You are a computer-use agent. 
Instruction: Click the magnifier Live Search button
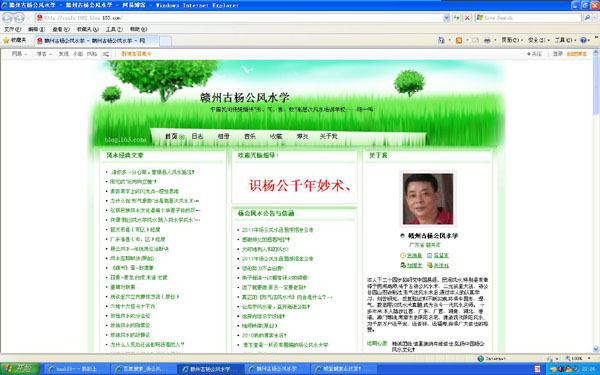tap(587, 18)
